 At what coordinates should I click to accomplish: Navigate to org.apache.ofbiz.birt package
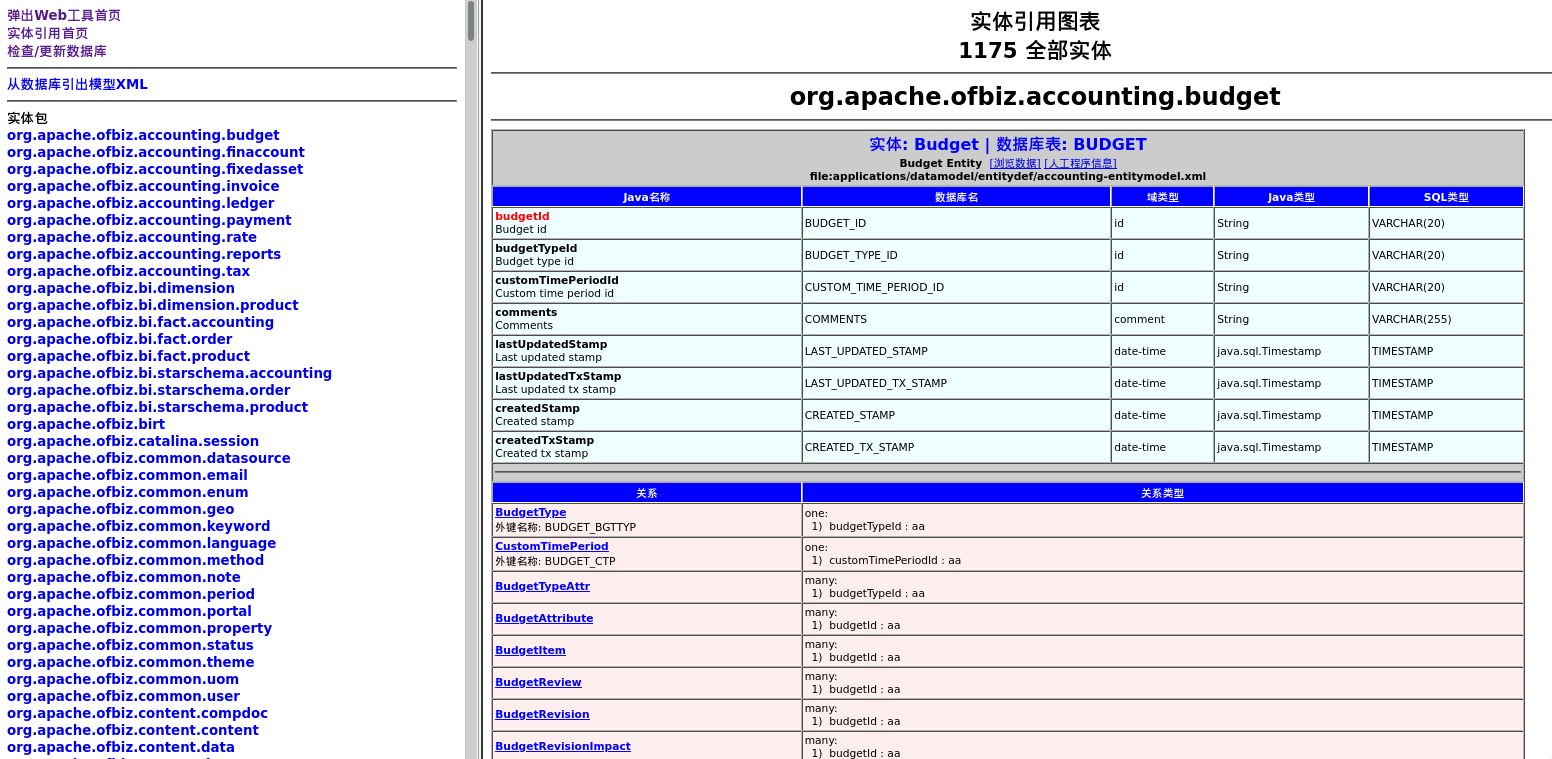[x=86, y=424]
